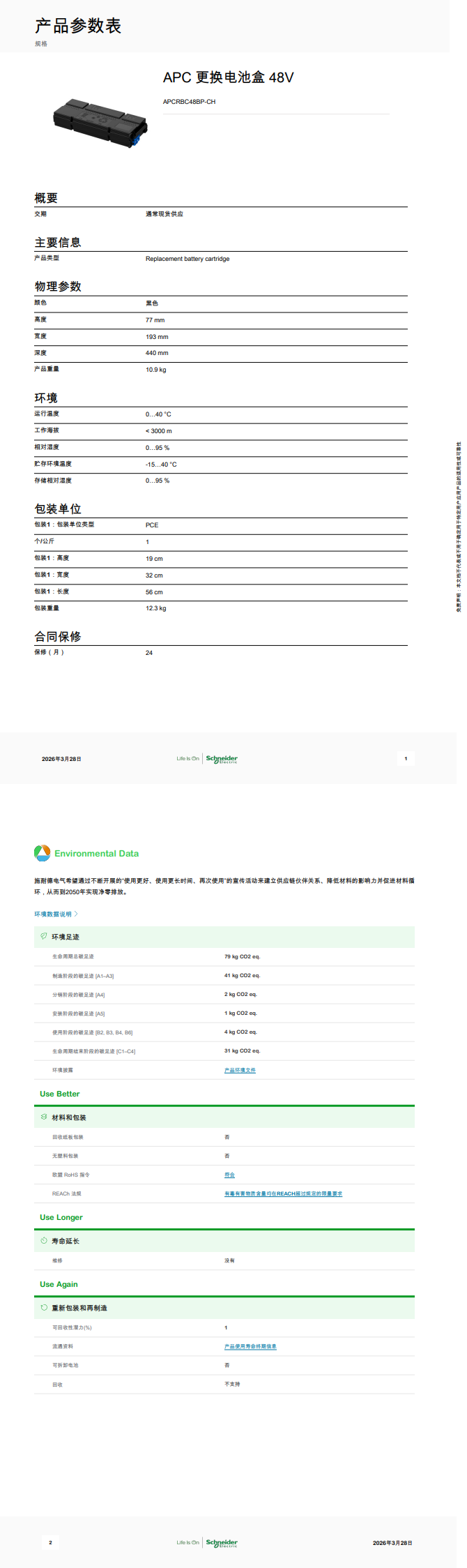The image size is (467, 1568).
Task: Click the APCRBC48BP-CH product code text
Action: [x=189, y=102]
